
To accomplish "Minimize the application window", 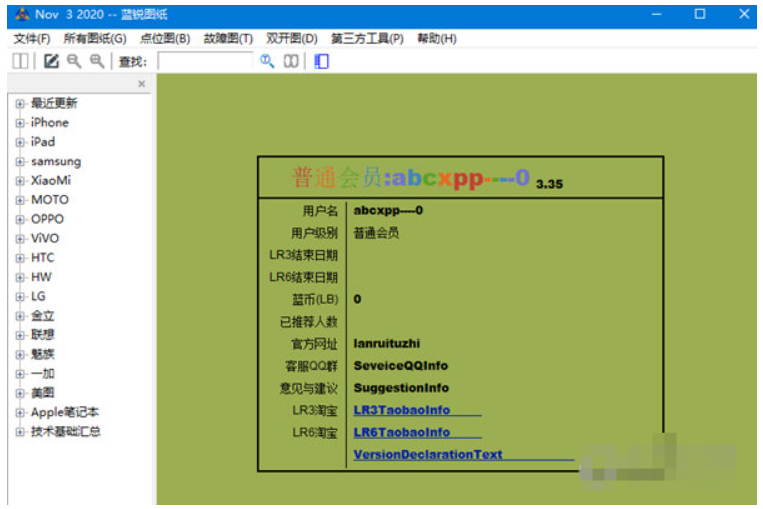I will [656, 14].
